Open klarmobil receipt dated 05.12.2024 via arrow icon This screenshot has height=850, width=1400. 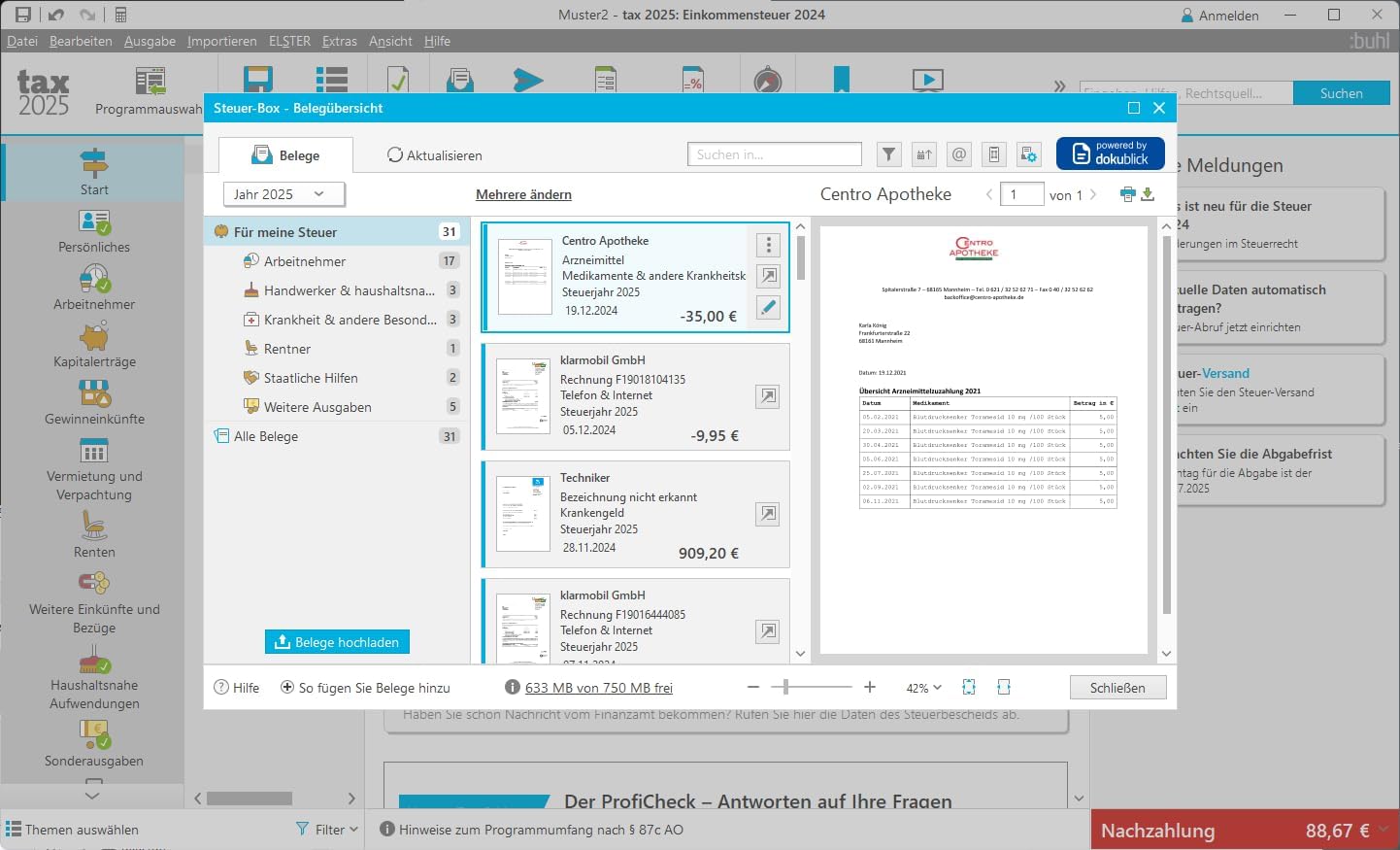coord(768,396)
